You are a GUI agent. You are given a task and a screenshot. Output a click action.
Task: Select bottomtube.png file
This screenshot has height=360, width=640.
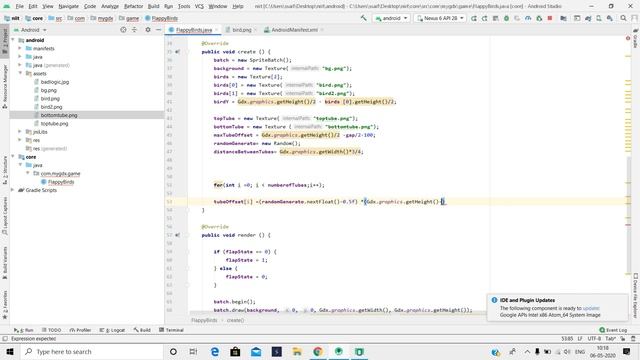(x=59, y=115)
